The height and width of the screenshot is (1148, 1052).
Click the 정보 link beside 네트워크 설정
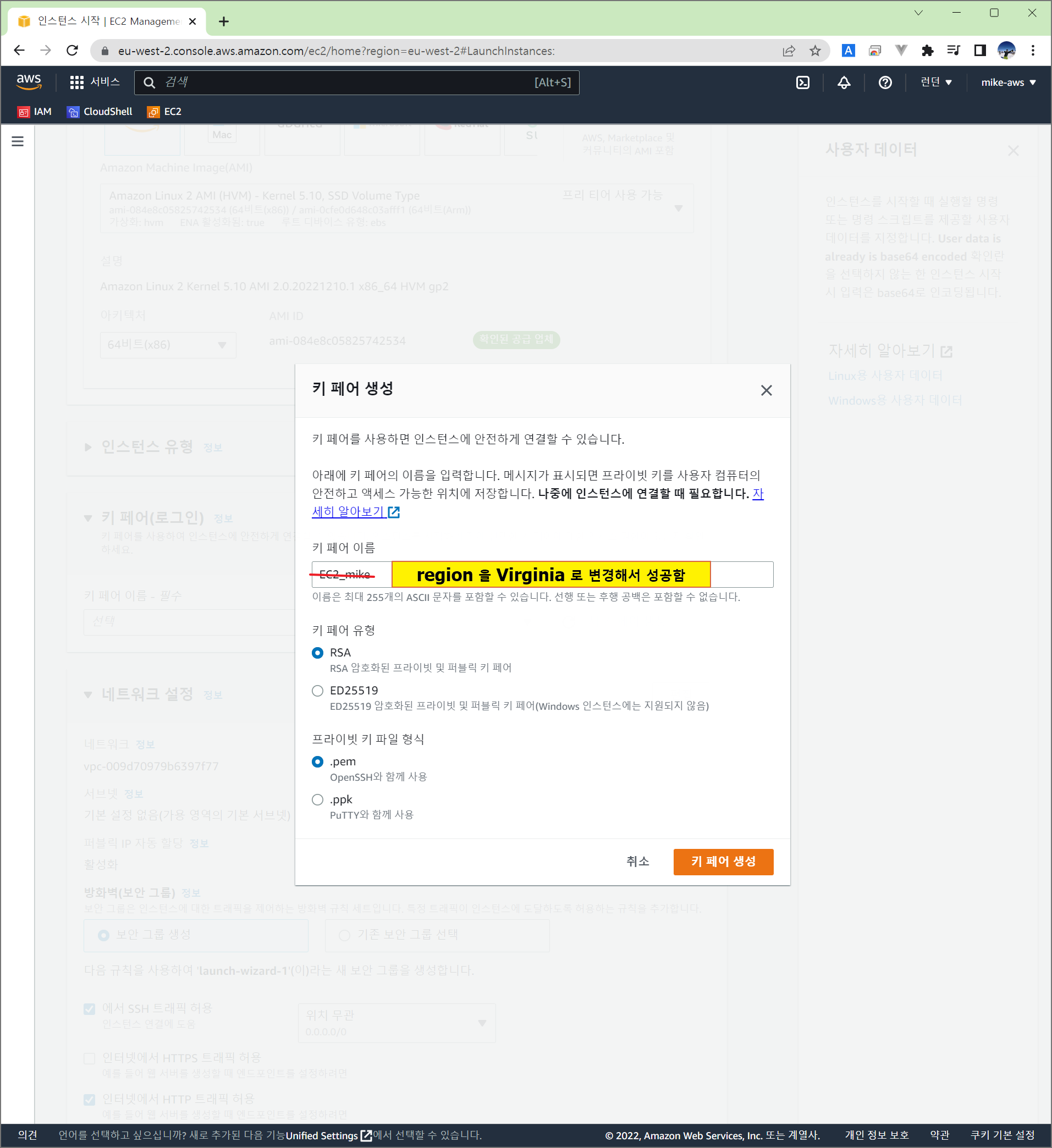[212, 696]
